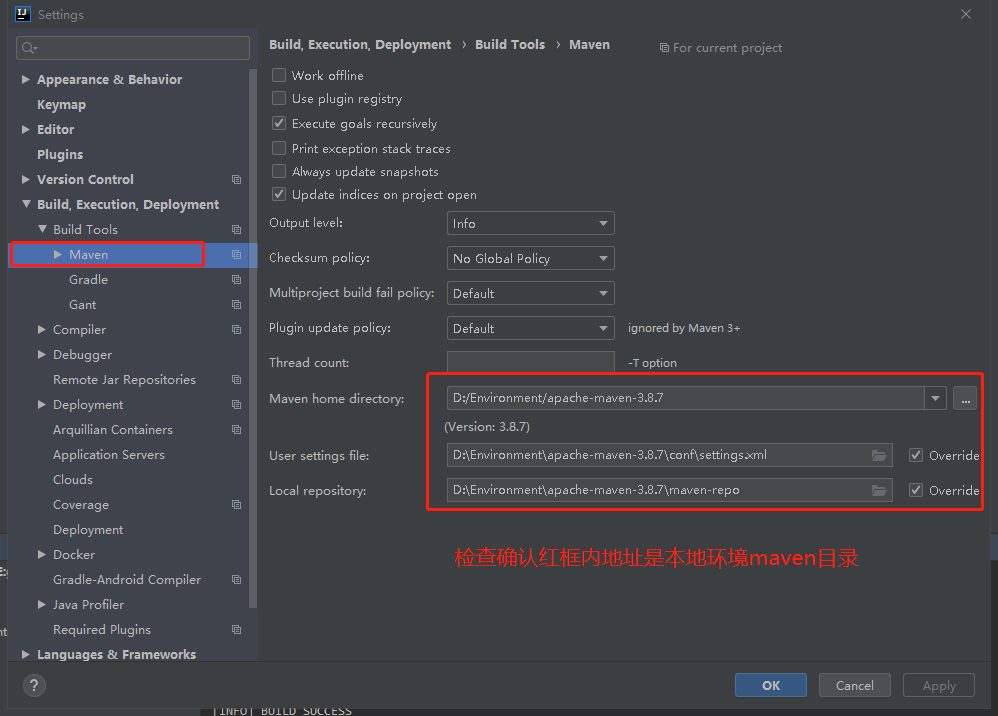Open the Checksum policy dropdown

[x=531, y=258]
